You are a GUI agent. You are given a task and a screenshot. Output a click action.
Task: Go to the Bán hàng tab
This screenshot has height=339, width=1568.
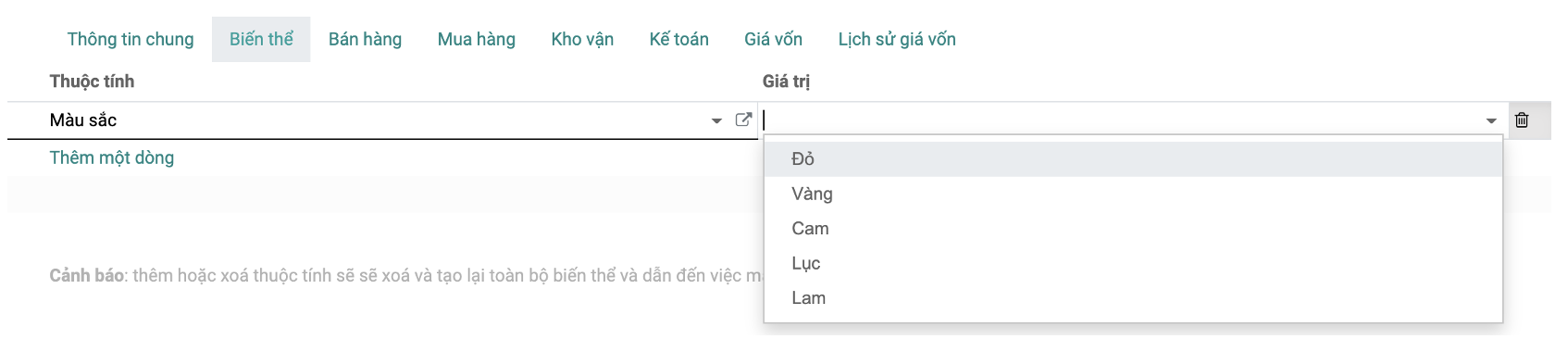click(x=365, y=39)
